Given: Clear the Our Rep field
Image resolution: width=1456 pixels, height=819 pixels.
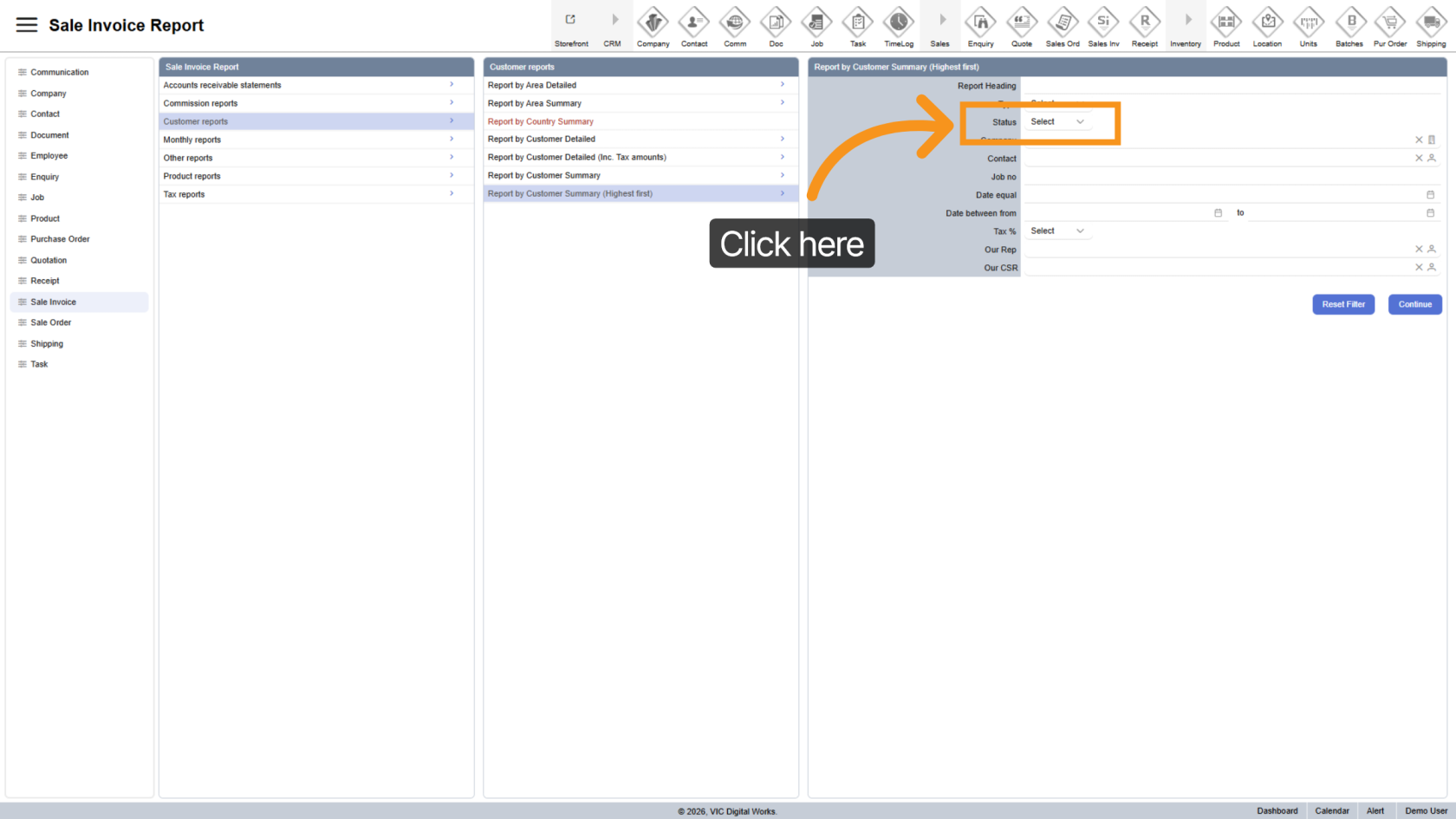Looking at the screenshot, I should click(x=1419, y=250).
